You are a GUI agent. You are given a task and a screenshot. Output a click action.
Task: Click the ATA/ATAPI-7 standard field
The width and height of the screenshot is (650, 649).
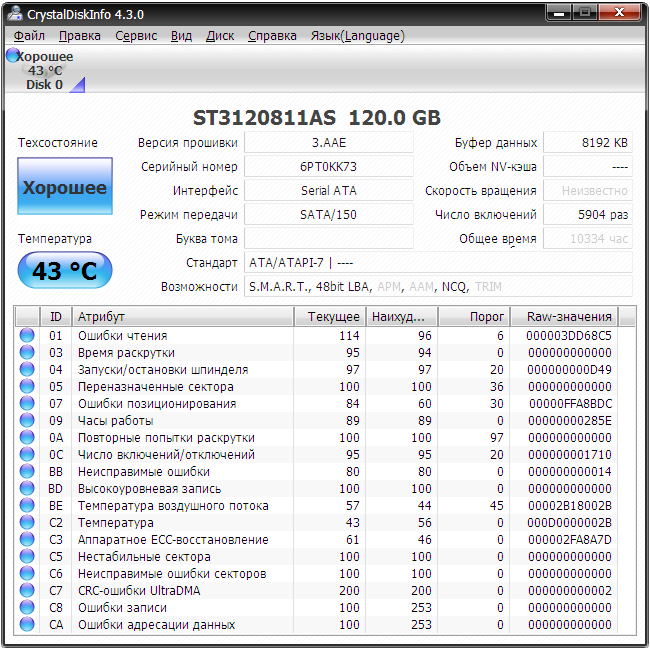click(x=439, y=263)
